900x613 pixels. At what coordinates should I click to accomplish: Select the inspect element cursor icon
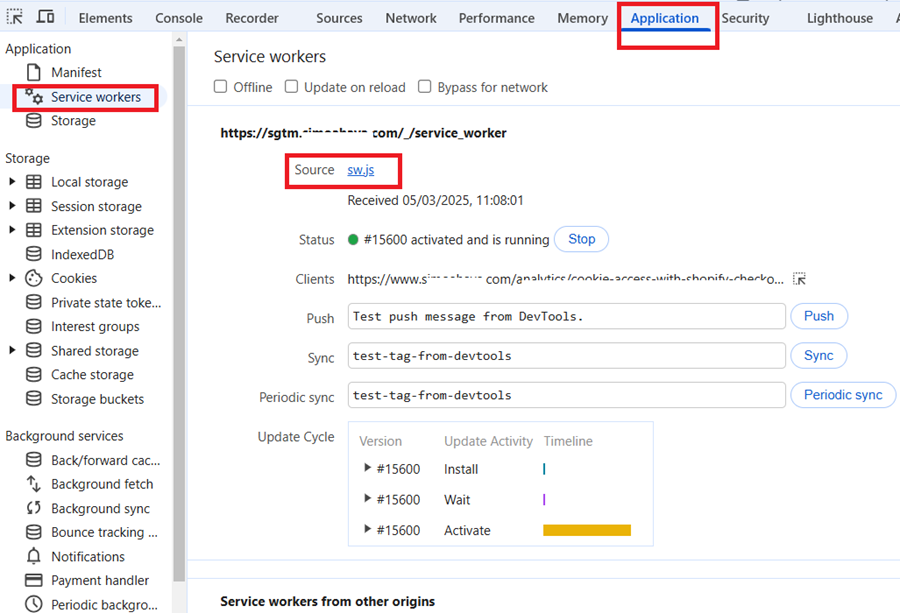coord(16,17)
